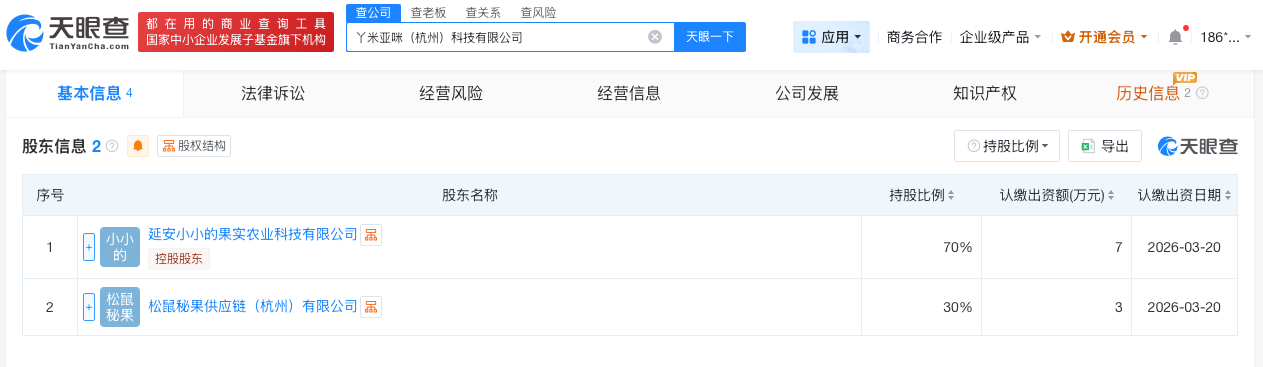Click the 导出 export button

click(x=1105, y=146)
